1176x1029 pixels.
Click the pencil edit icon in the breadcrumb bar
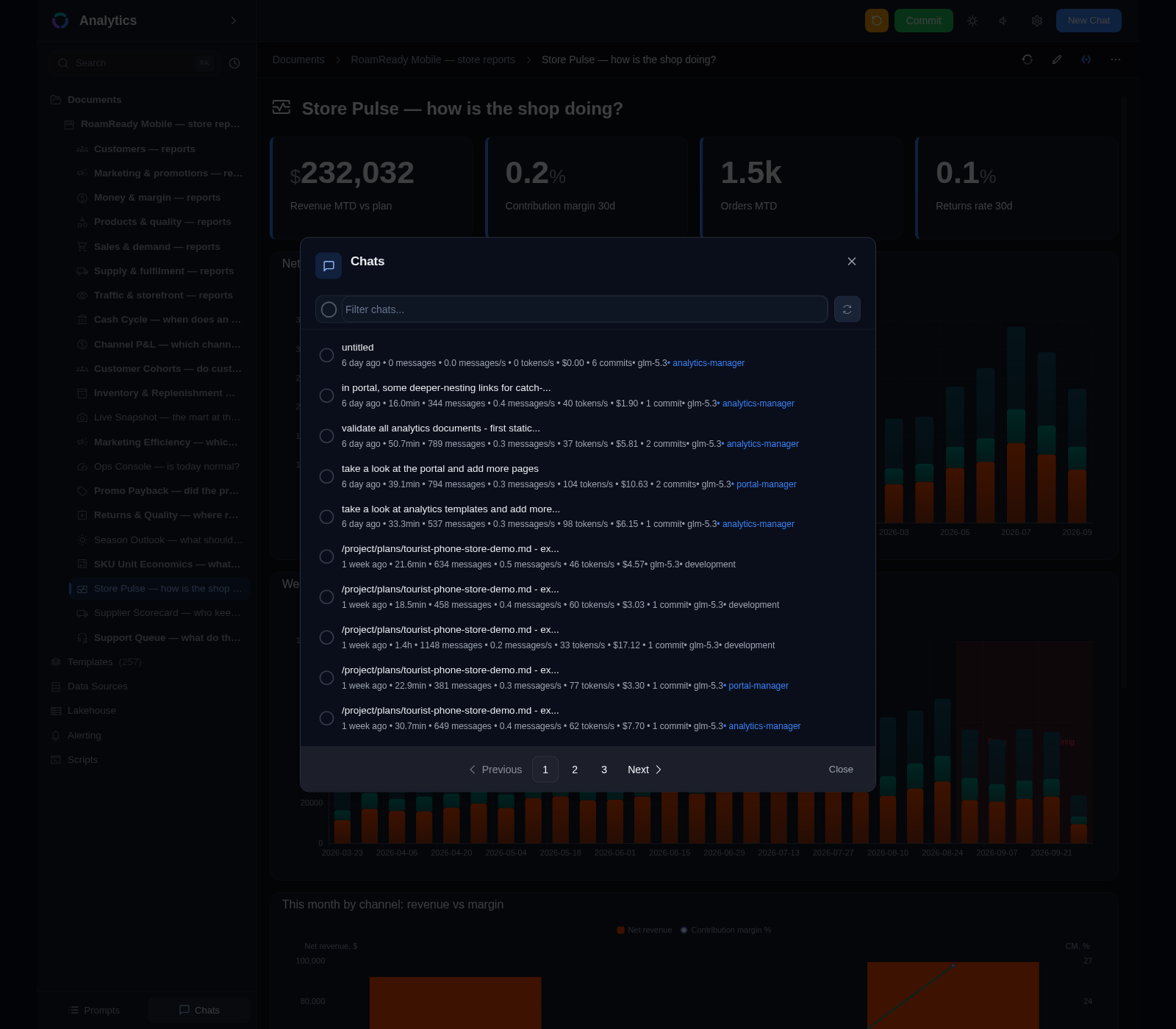tap(1057, 60)
